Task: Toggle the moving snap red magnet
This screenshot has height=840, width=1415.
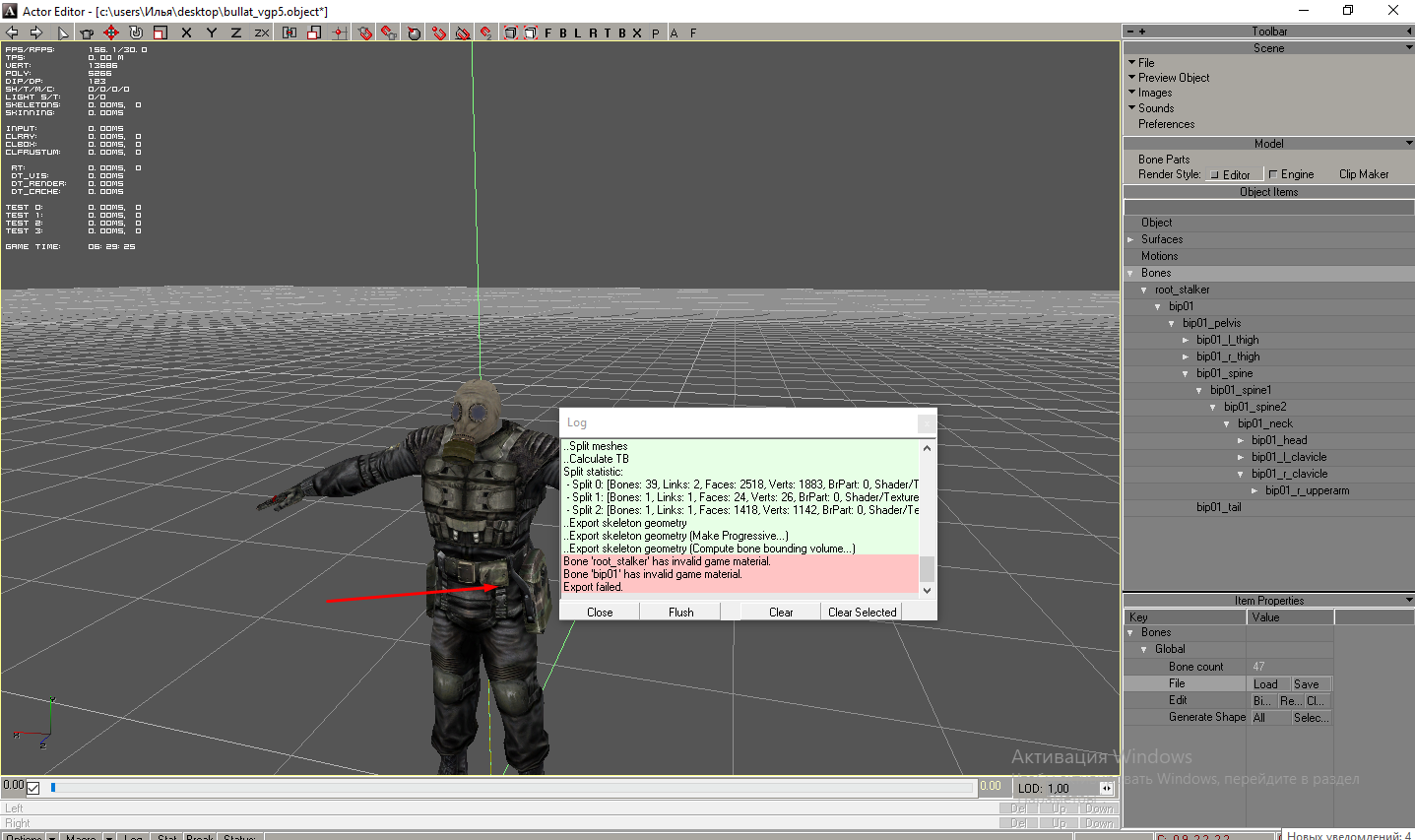Action: pyautogui.click(x=439, y=32)
